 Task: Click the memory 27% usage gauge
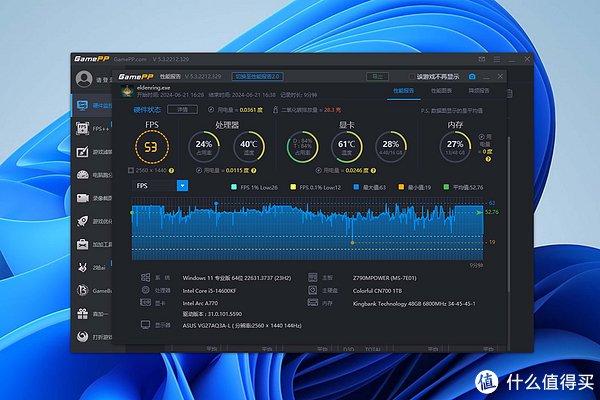[455, 147]
